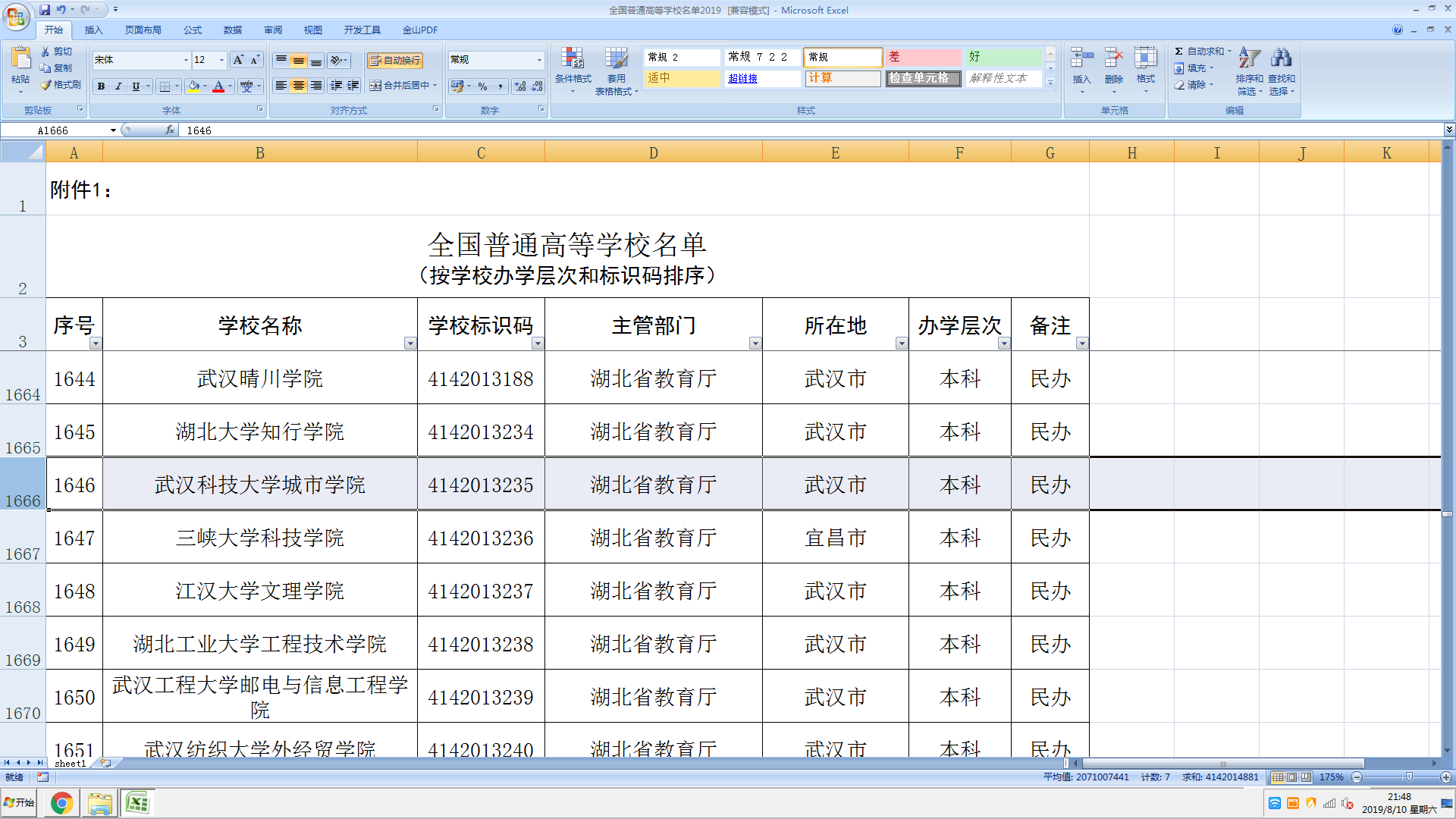Open the fill color dropdown arrow
The width and height of the screenshot is (1456, 819).
(x=205, y=86)
